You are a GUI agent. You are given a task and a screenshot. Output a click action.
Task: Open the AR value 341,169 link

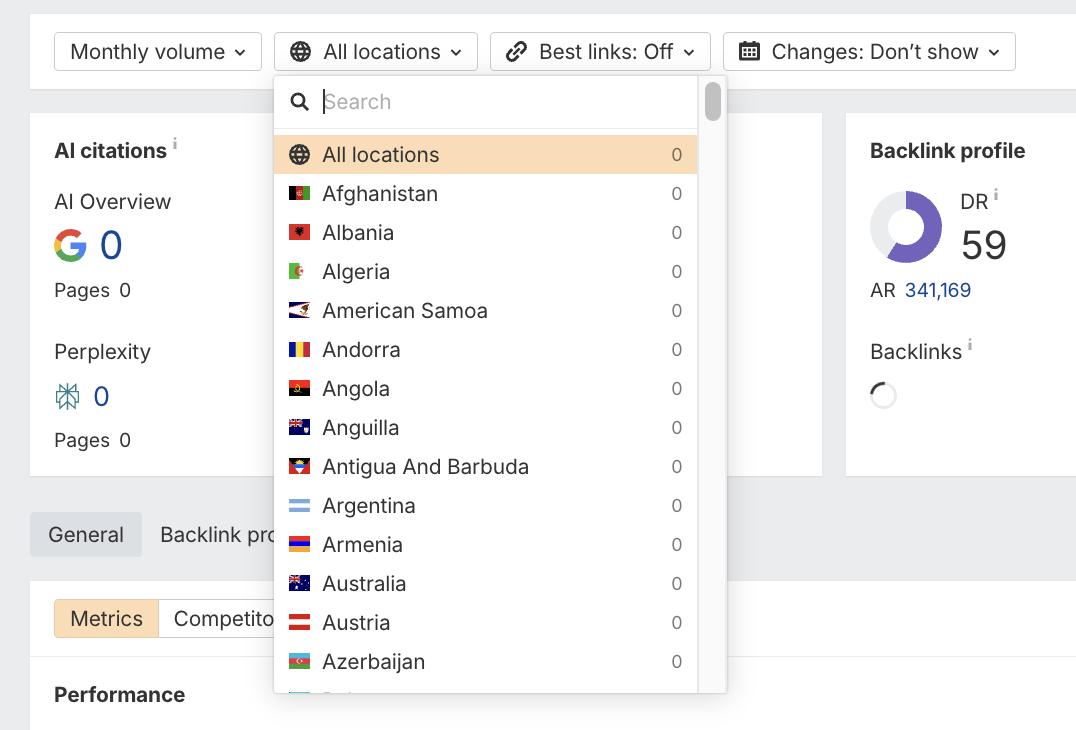point(937,290)
